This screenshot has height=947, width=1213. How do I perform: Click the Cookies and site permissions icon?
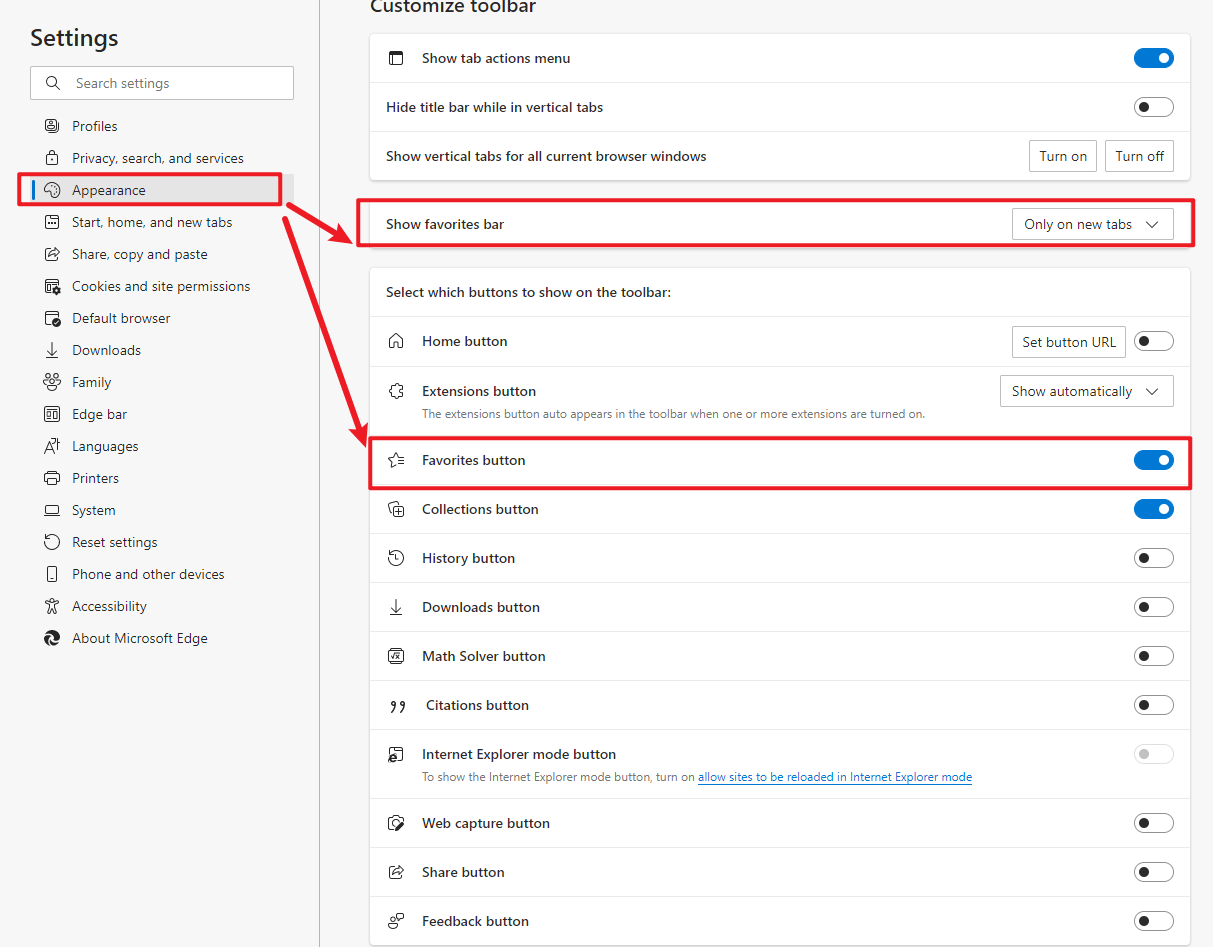click(52, 286)
